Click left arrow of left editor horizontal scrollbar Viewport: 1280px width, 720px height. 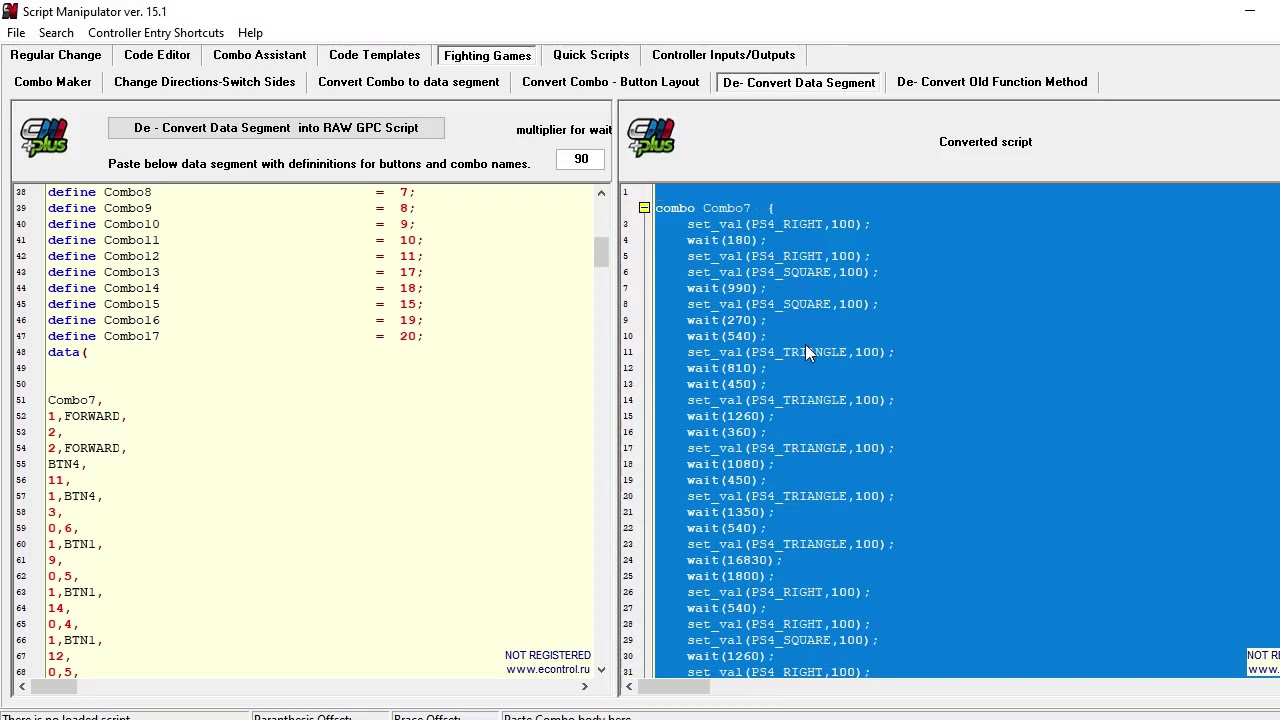click(21, 686)
